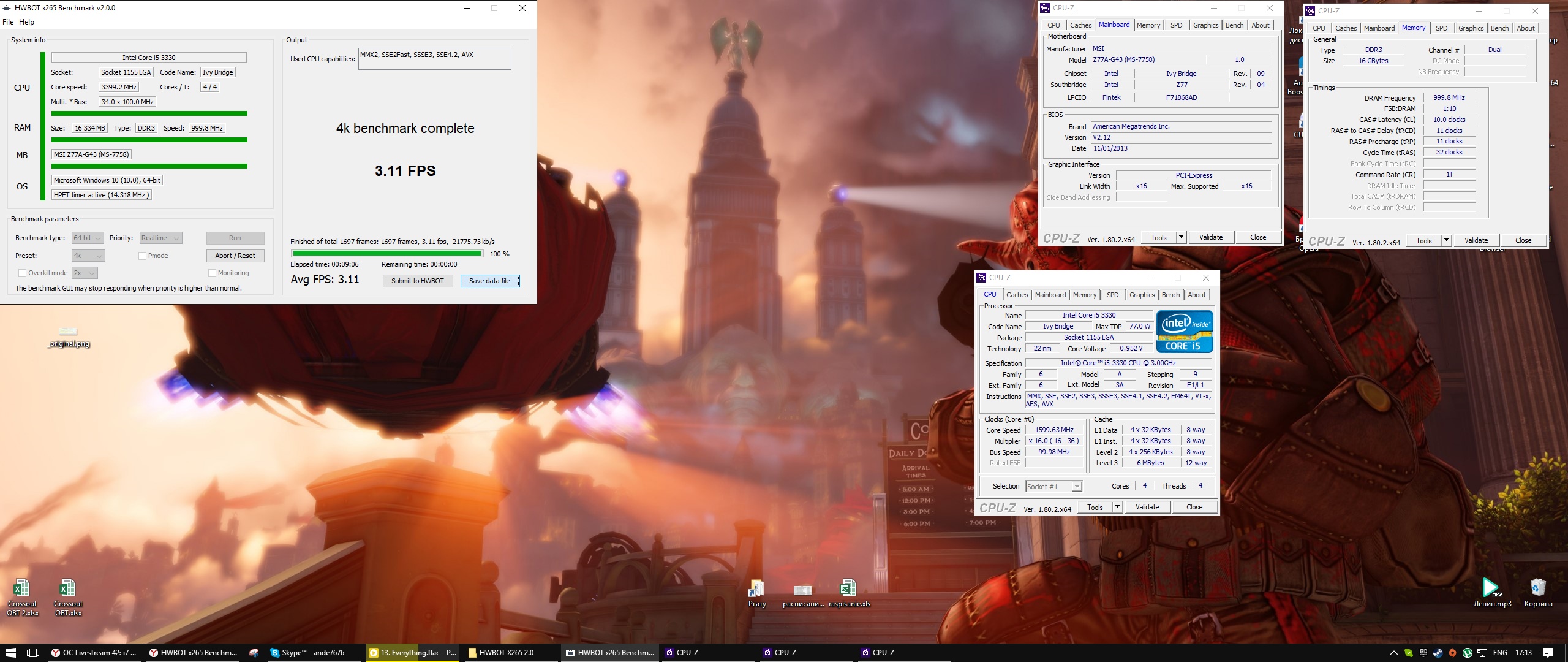The height and width of the screenshot is (662, 1568).
Task: Click the DRAM Frequency 999.8 MHz value
Action: (1449, 97)
